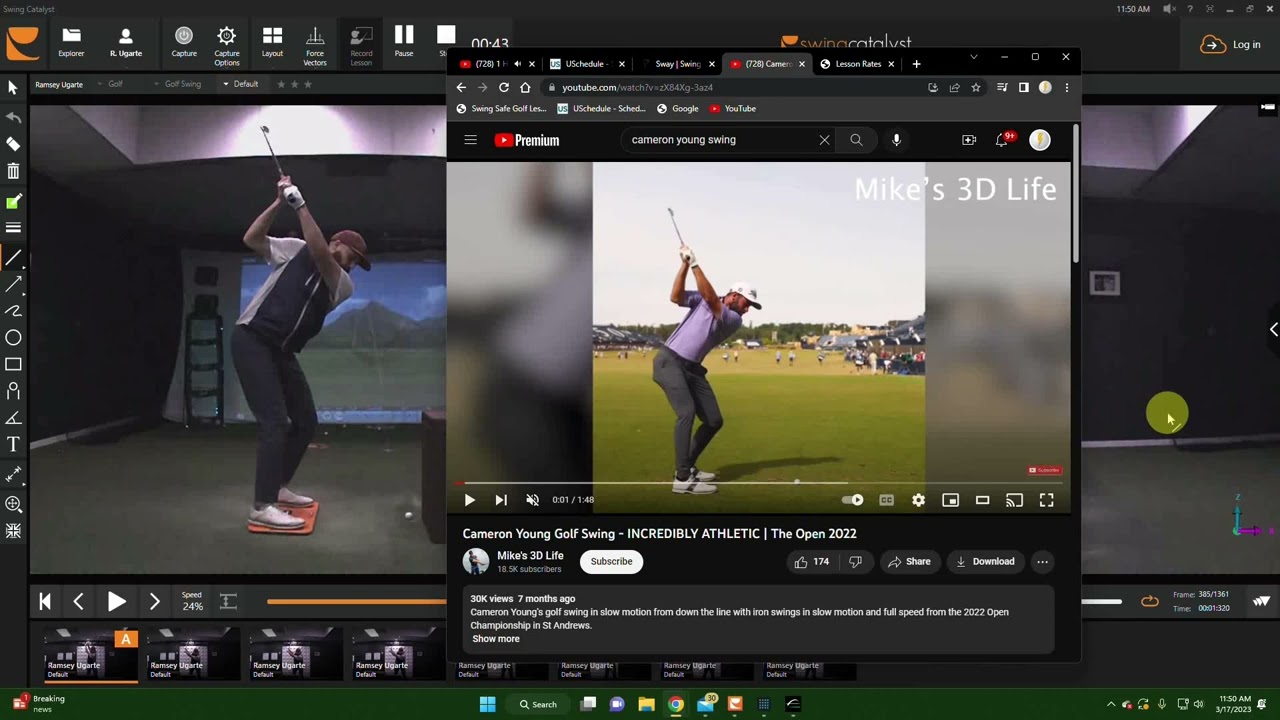Viewport: 1280px width, 720px height.
Task: Open the R. Ugarte player profile
Action: [x=126, y=42]
